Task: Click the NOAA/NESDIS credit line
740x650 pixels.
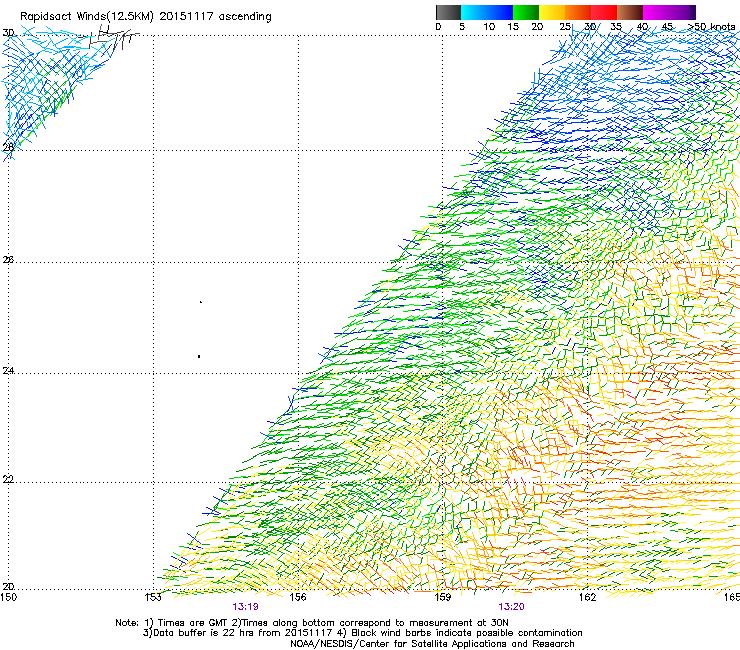Action: pyautogui.click(x=432, y=644)
